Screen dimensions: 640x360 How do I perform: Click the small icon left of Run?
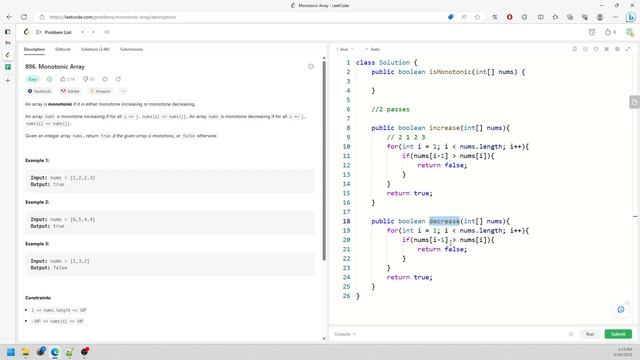571,334
